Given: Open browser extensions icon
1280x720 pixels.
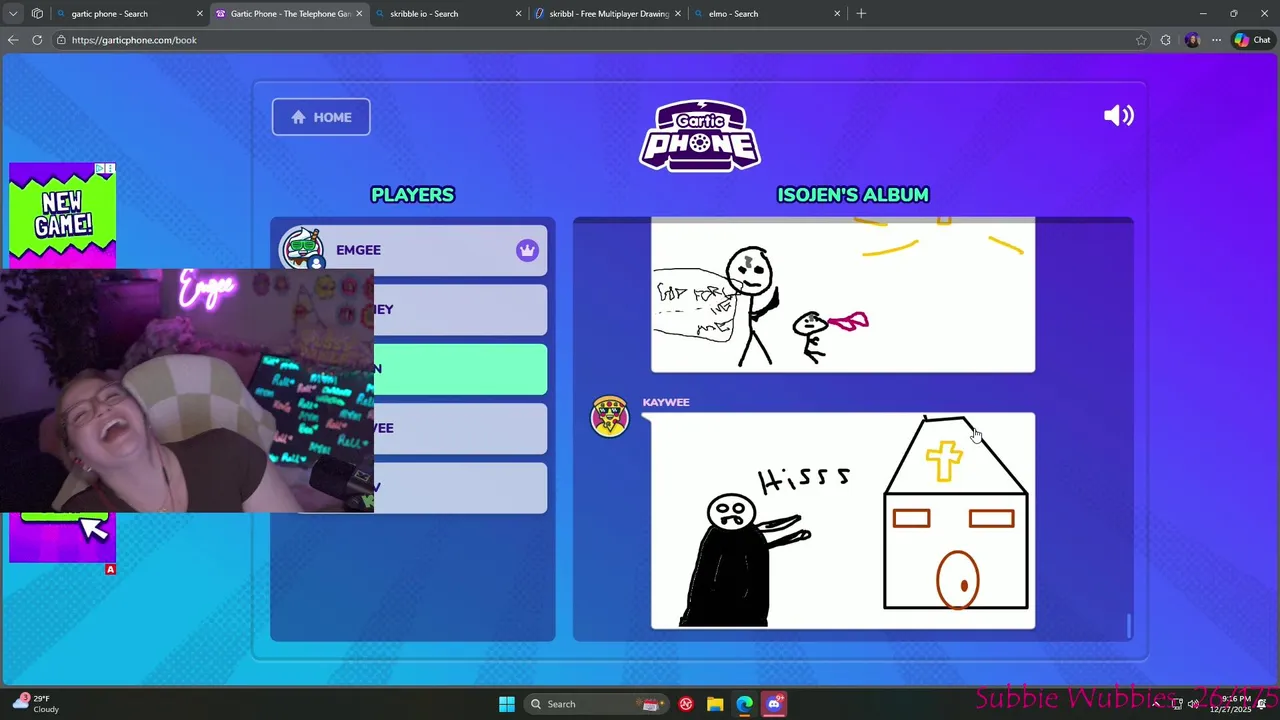Looking at the screenshot, I should (1166, 40).
